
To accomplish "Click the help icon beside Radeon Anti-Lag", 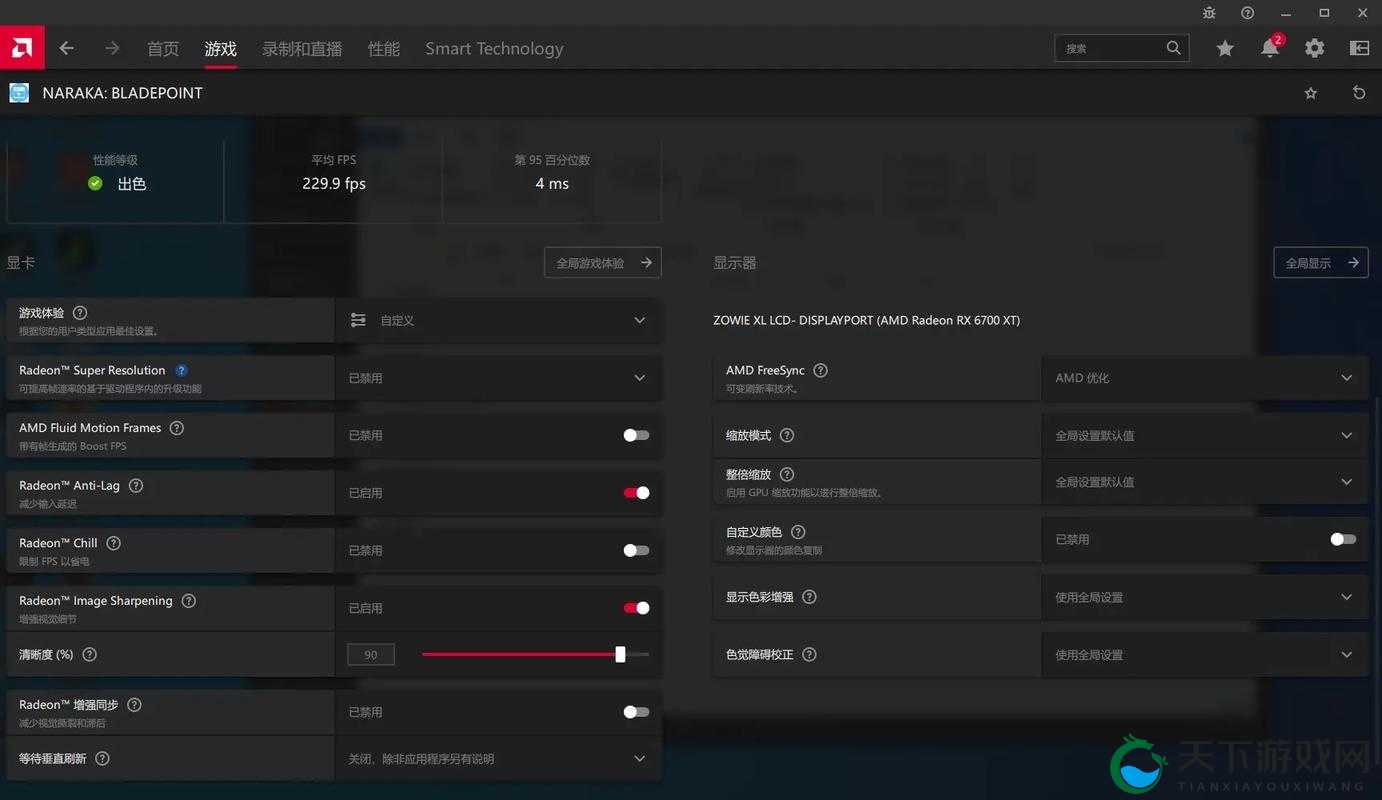I will click(x=136, y=486).
